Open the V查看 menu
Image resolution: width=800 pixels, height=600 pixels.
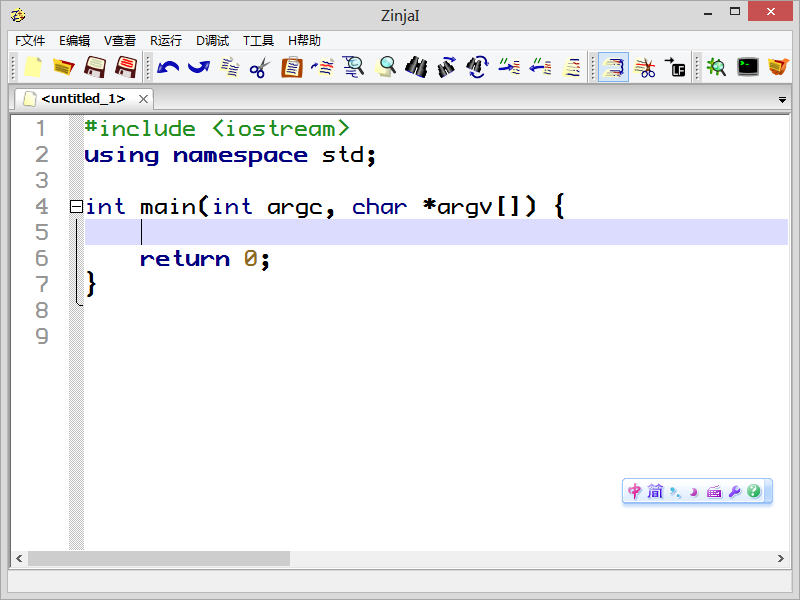coord(120,40)
